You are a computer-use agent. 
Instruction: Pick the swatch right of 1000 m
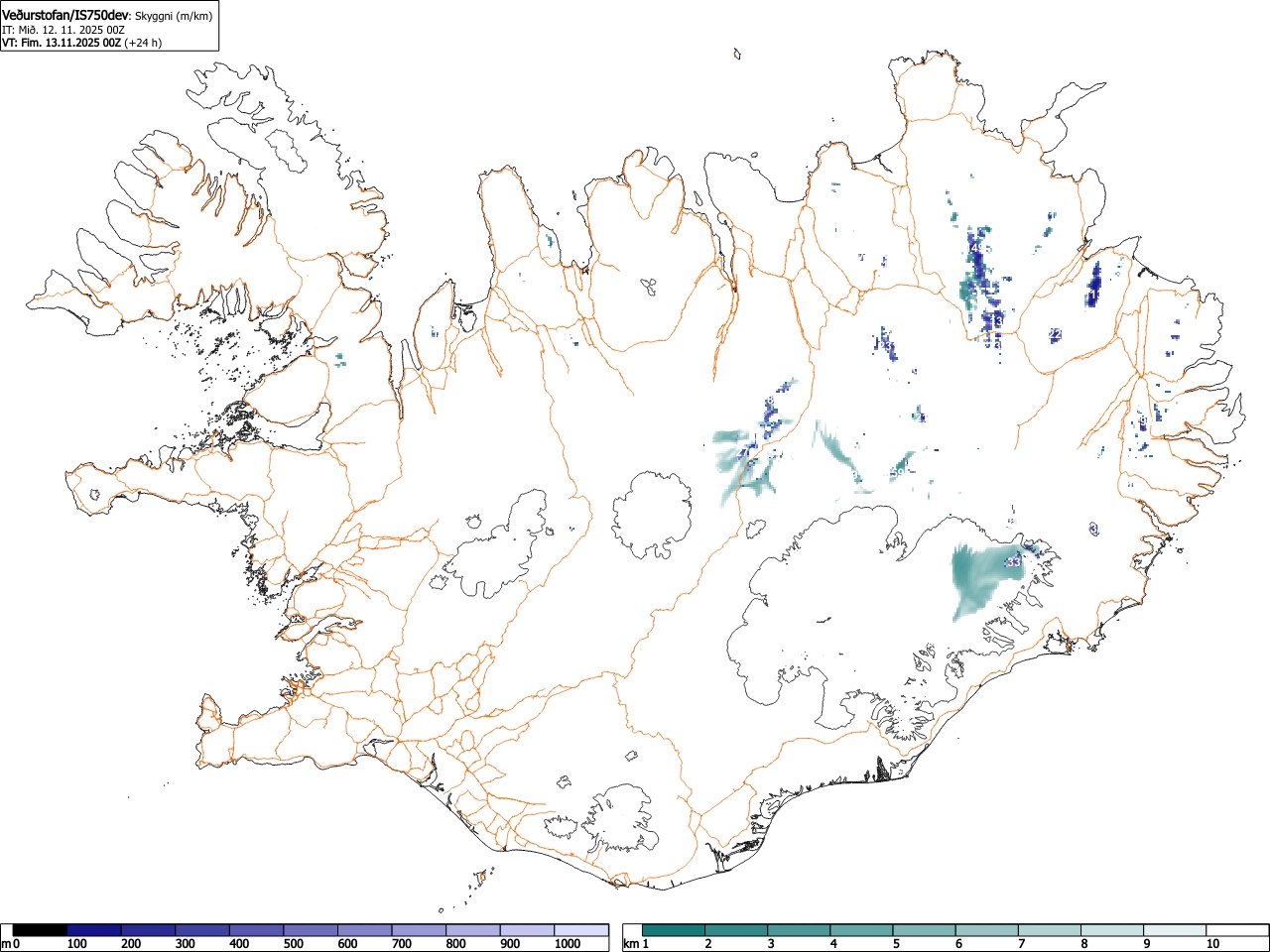pos(581,930)
